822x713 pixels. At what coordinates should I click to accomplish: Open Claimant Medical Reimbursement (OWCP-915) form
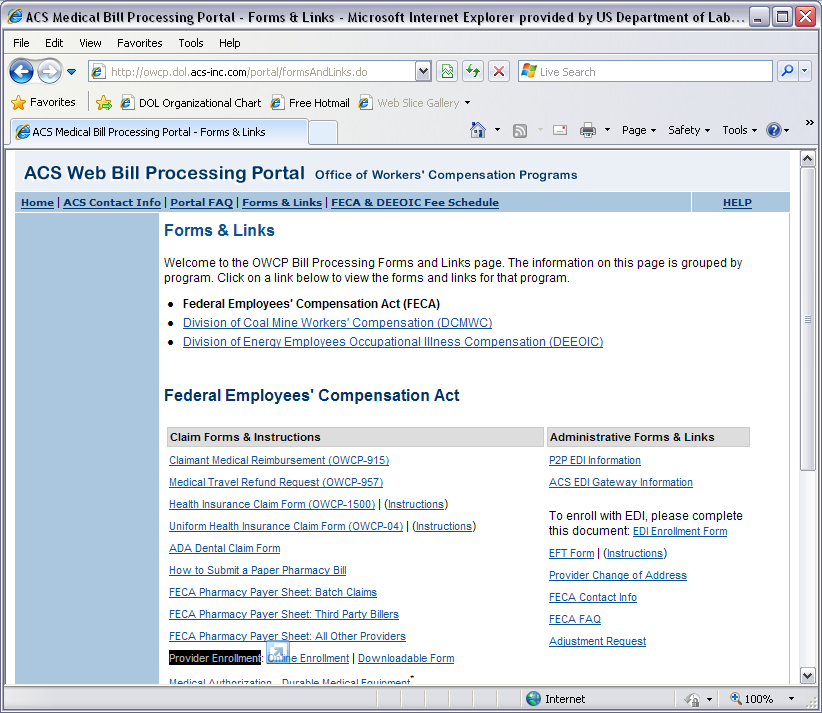pos(279,460)
